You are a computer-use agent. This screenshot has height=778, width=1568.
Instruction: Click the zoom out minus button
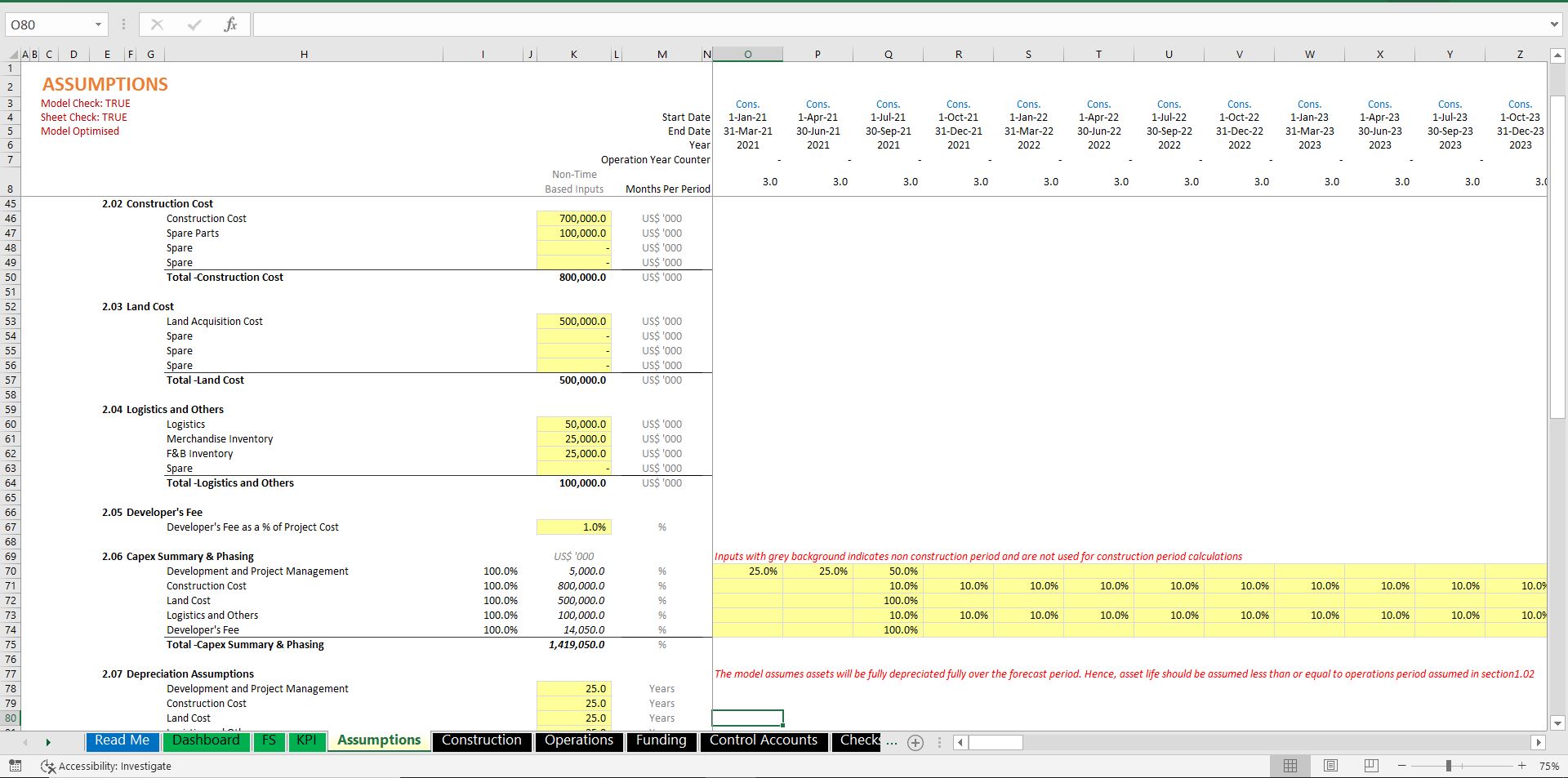pyautogui.click(x=1402, y=766)
